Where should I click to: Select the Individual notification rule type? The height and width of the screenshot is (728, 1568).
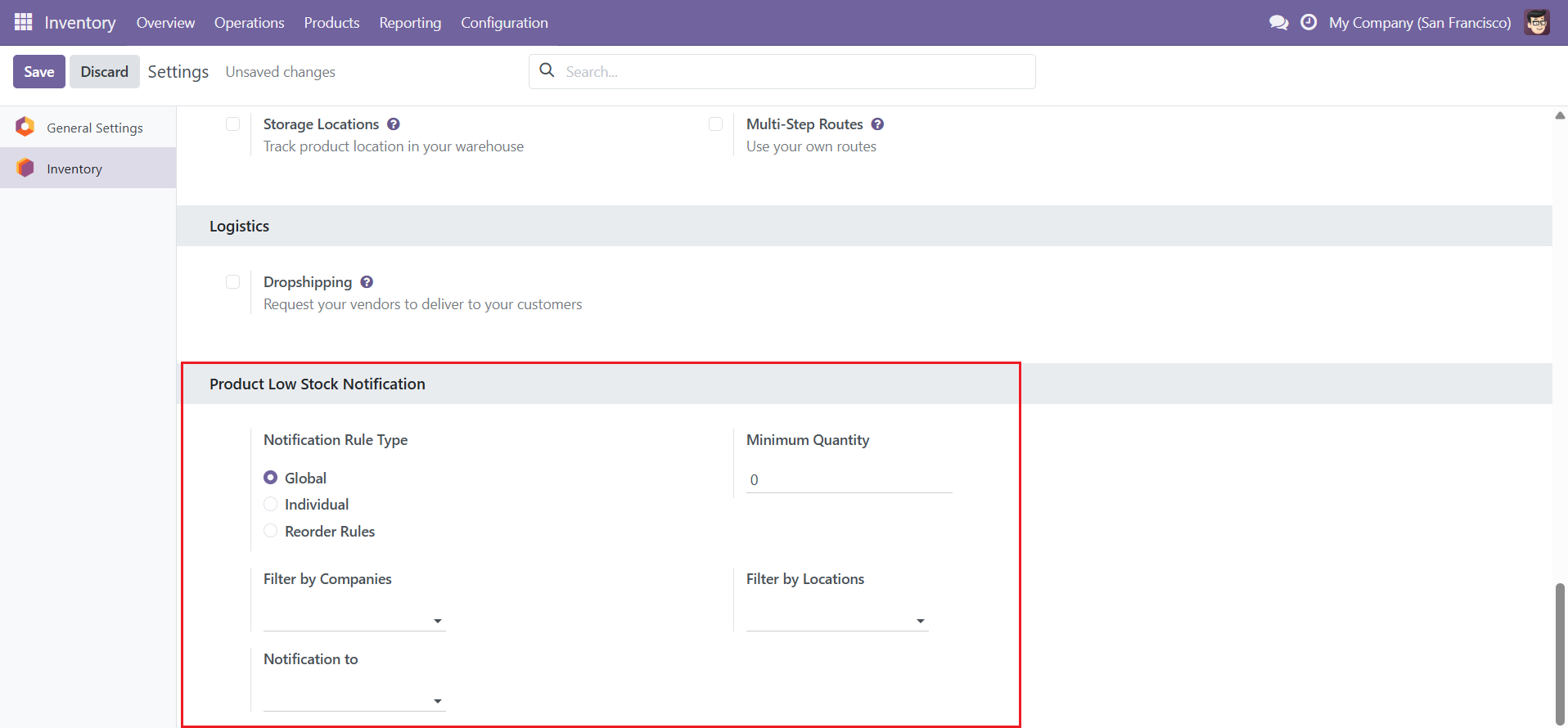coord(271,505)
